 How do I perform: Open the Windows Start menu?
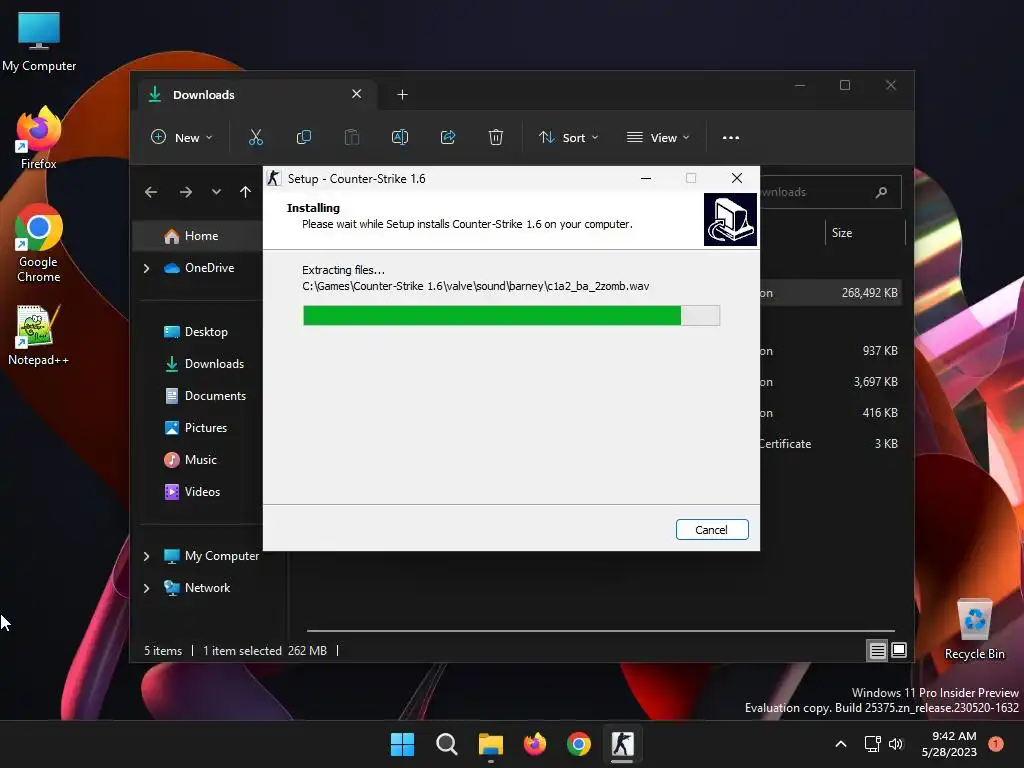click(x=402, y=744)
